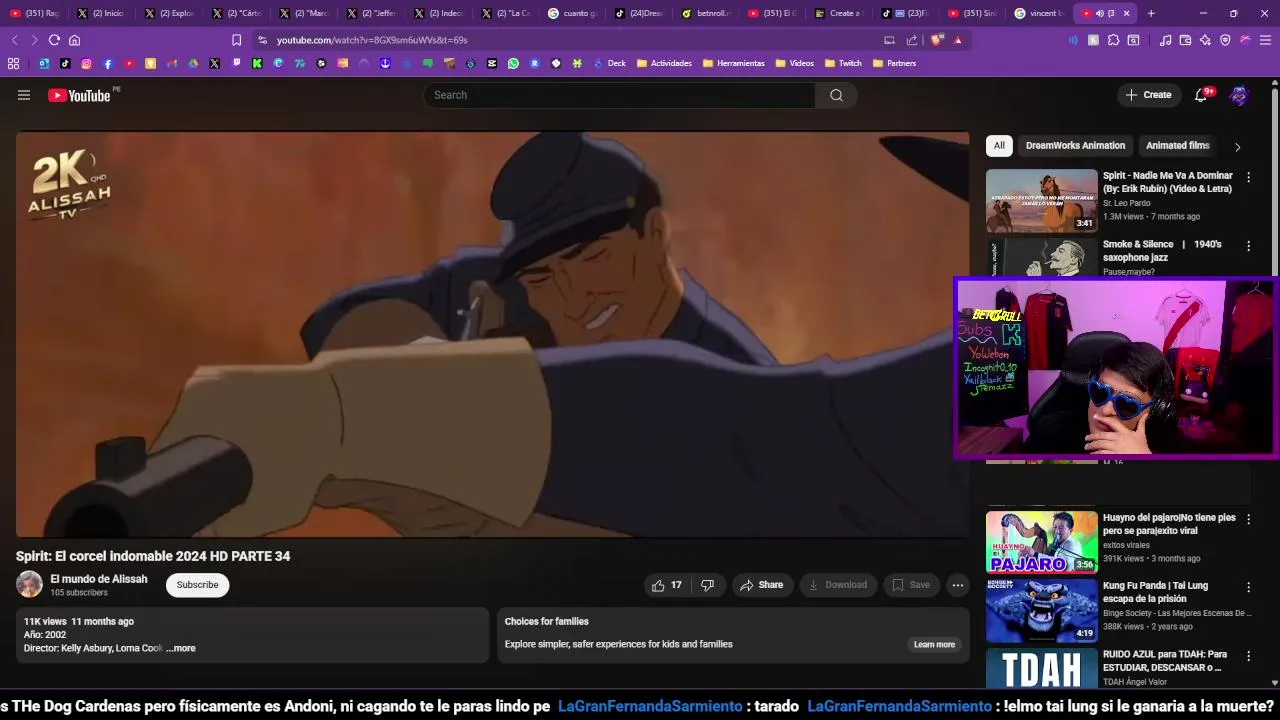1280x720 pixels.
Task: Open the WhatsApp bookmark icon
Action: (x=513, y=63)
